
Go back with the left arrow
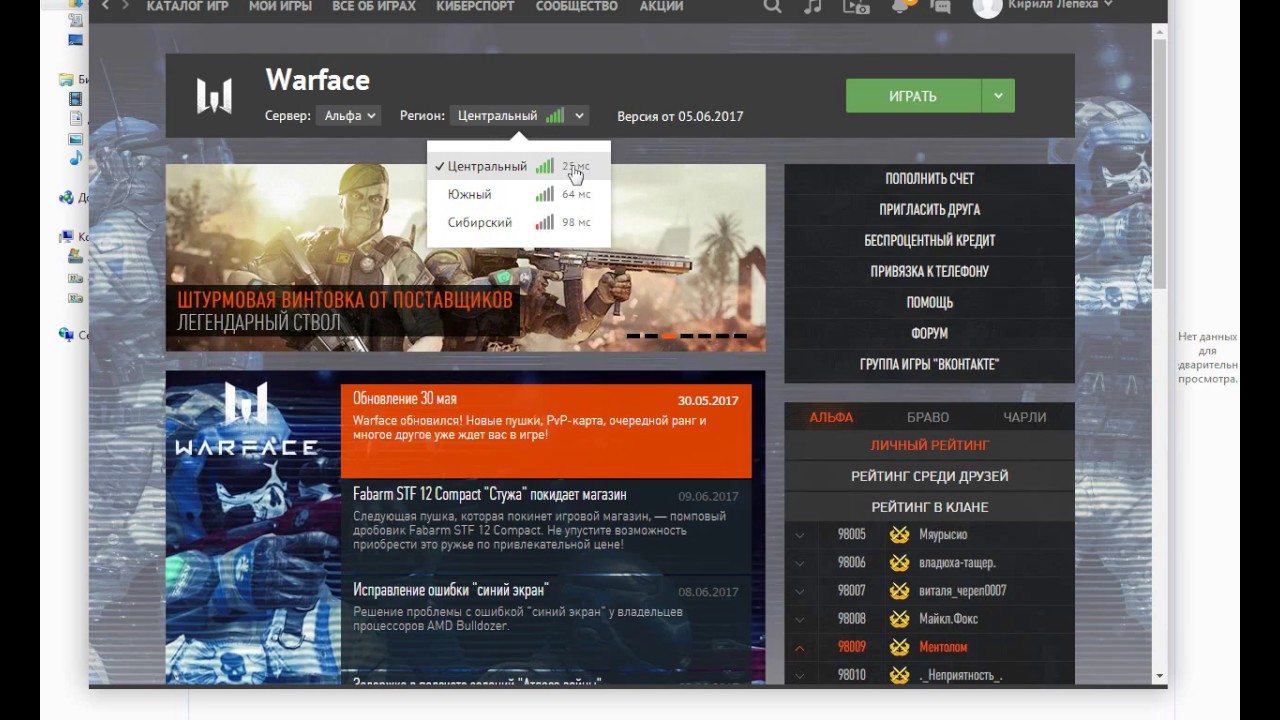(105, 6)
